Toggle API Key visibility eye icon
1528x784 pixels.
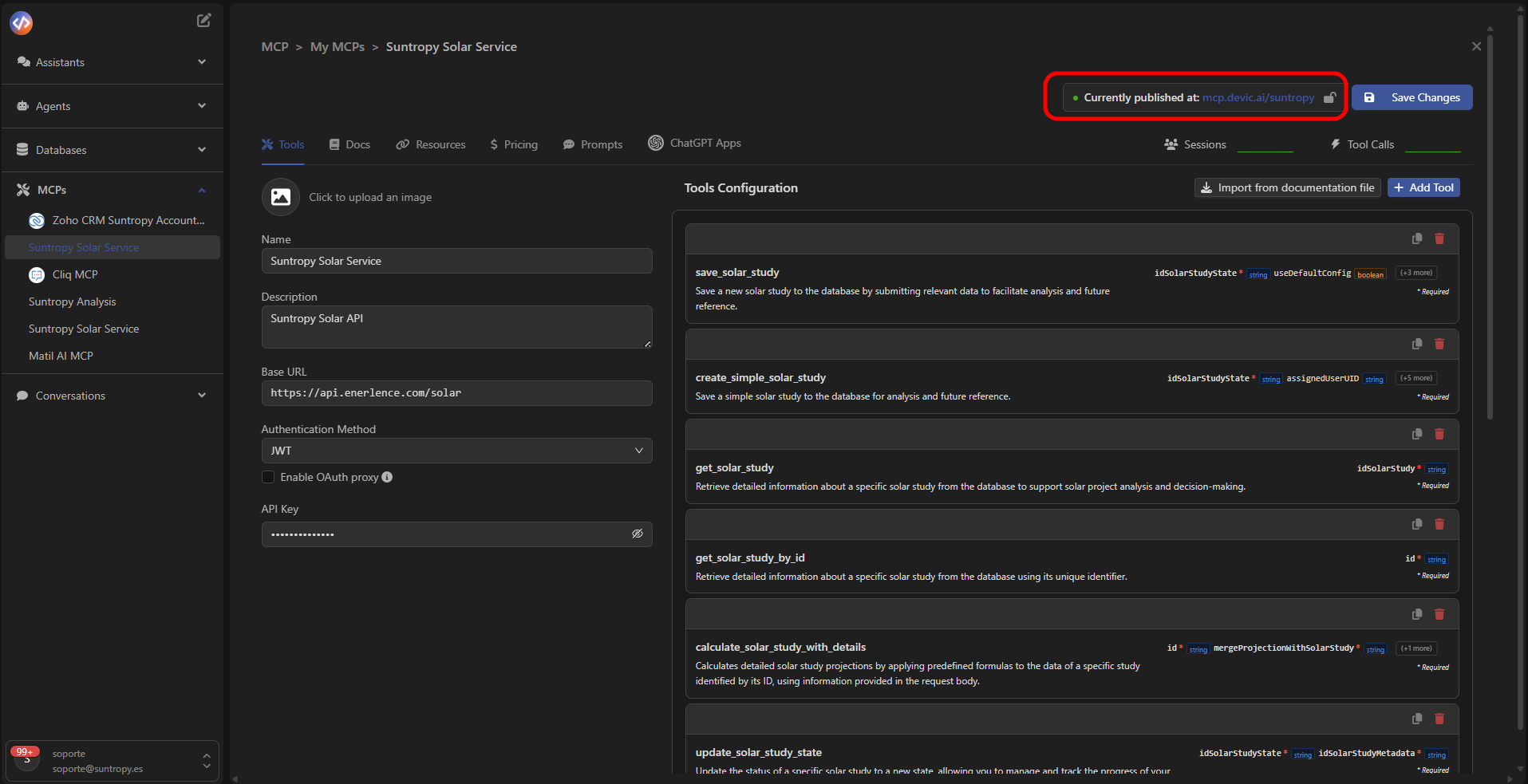click(x=637, y=534)
